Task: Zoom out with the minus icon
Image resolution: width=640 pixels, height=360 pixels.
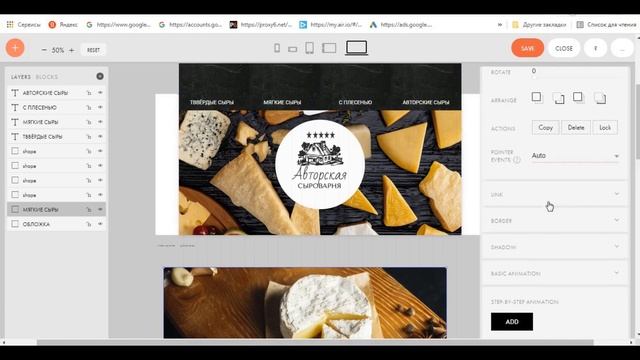Action: pyautogui.click(x=44, y=50)
